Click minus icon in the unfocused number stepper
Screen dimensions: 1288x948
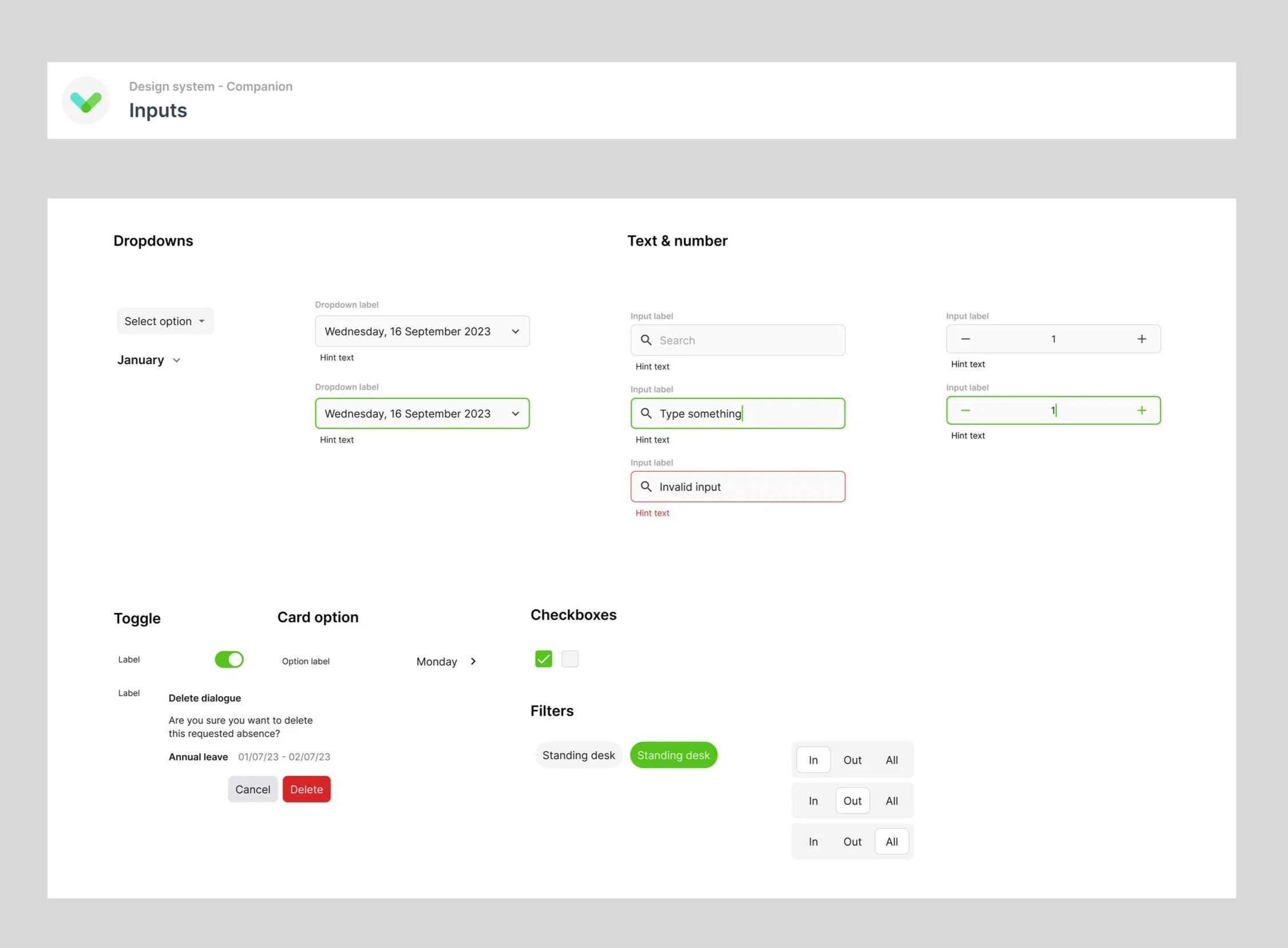(x=965, y=339)
